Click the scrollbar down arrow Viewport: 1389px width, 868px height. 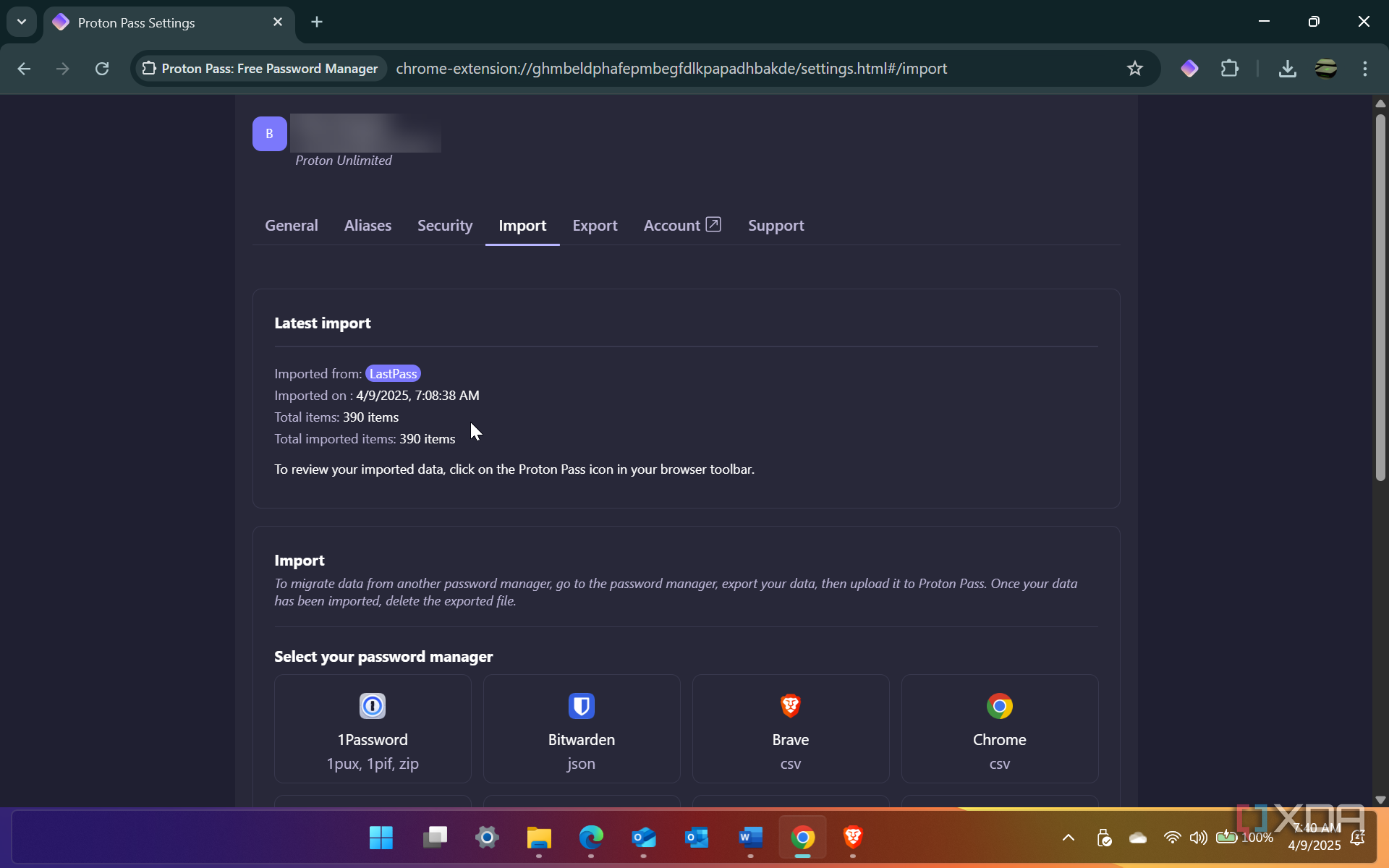click(x=1380, y=800)
